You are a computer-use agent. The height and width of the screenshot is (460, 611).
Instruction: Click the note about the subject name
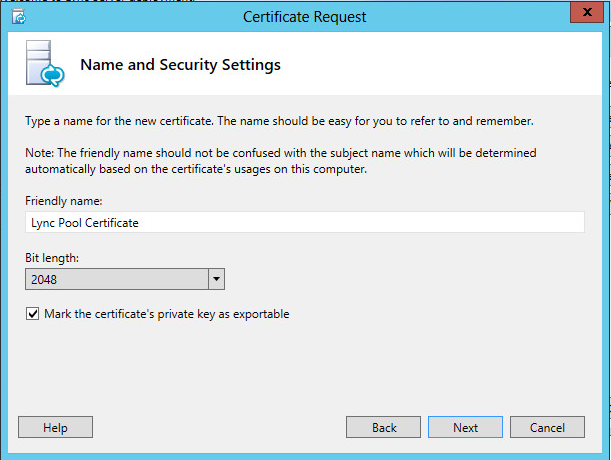[280, 160]
